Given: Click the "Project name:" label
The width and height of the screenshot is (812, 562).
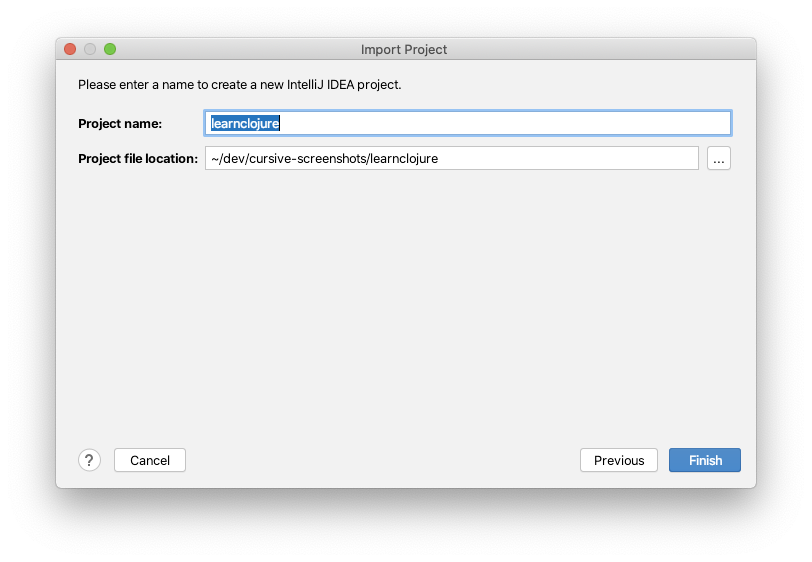Looking at the screenshot, I should coord(120,124).
